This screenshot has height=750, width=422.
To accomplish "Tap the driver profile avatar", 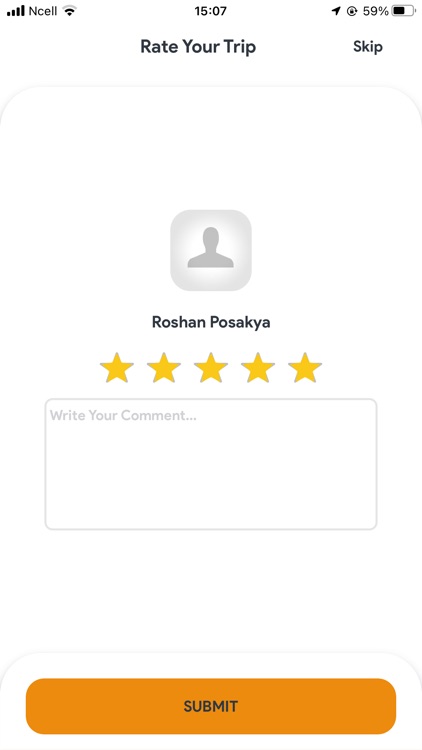I will tap(211, 250).
